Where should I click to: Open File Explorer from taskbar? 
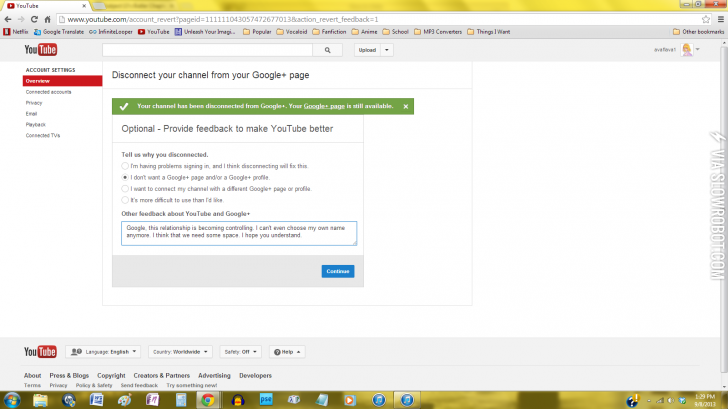pyautogui.click(x=40, y=400)
